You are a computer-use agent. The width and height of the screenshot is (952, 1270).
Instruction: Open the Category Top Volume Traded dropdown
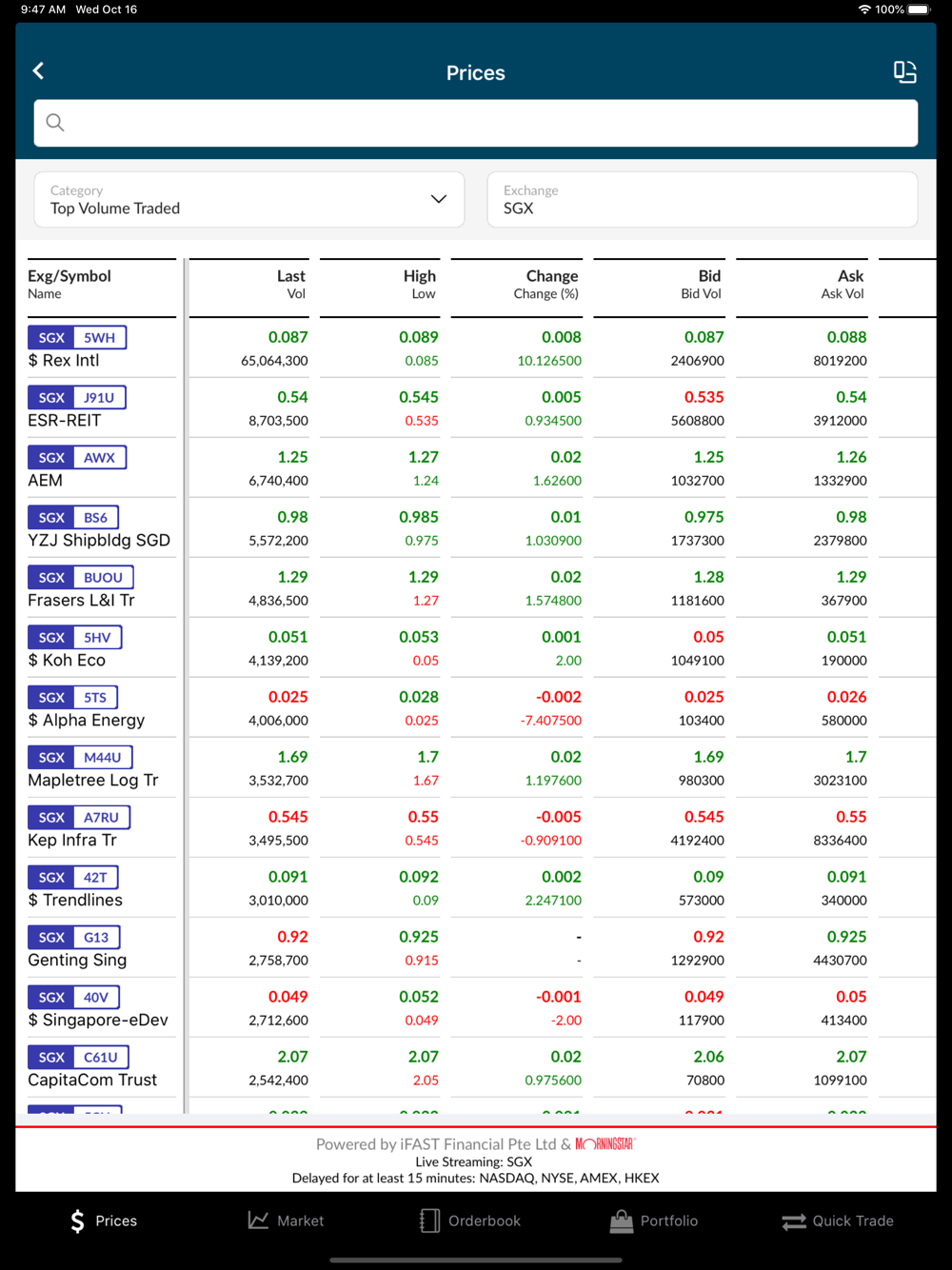(x=249, y=199)
